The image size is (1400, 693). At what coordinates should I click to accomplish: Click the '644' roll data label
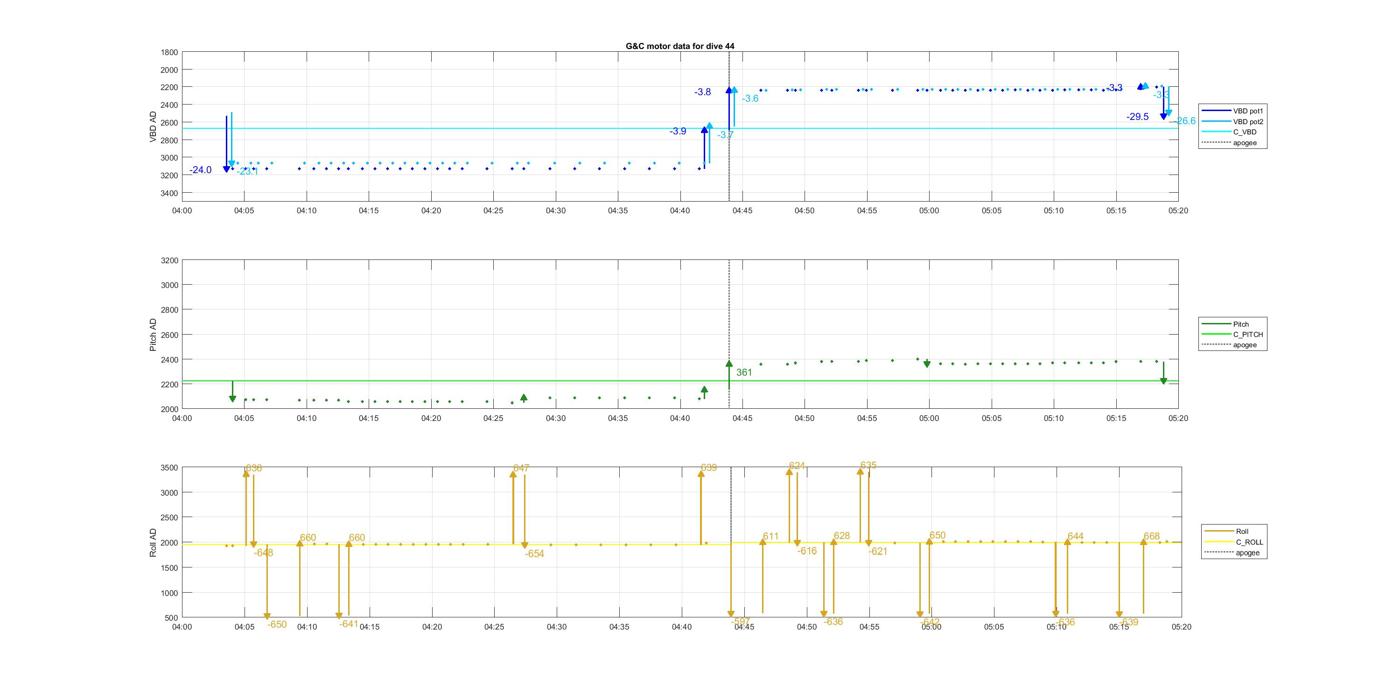1075,537
